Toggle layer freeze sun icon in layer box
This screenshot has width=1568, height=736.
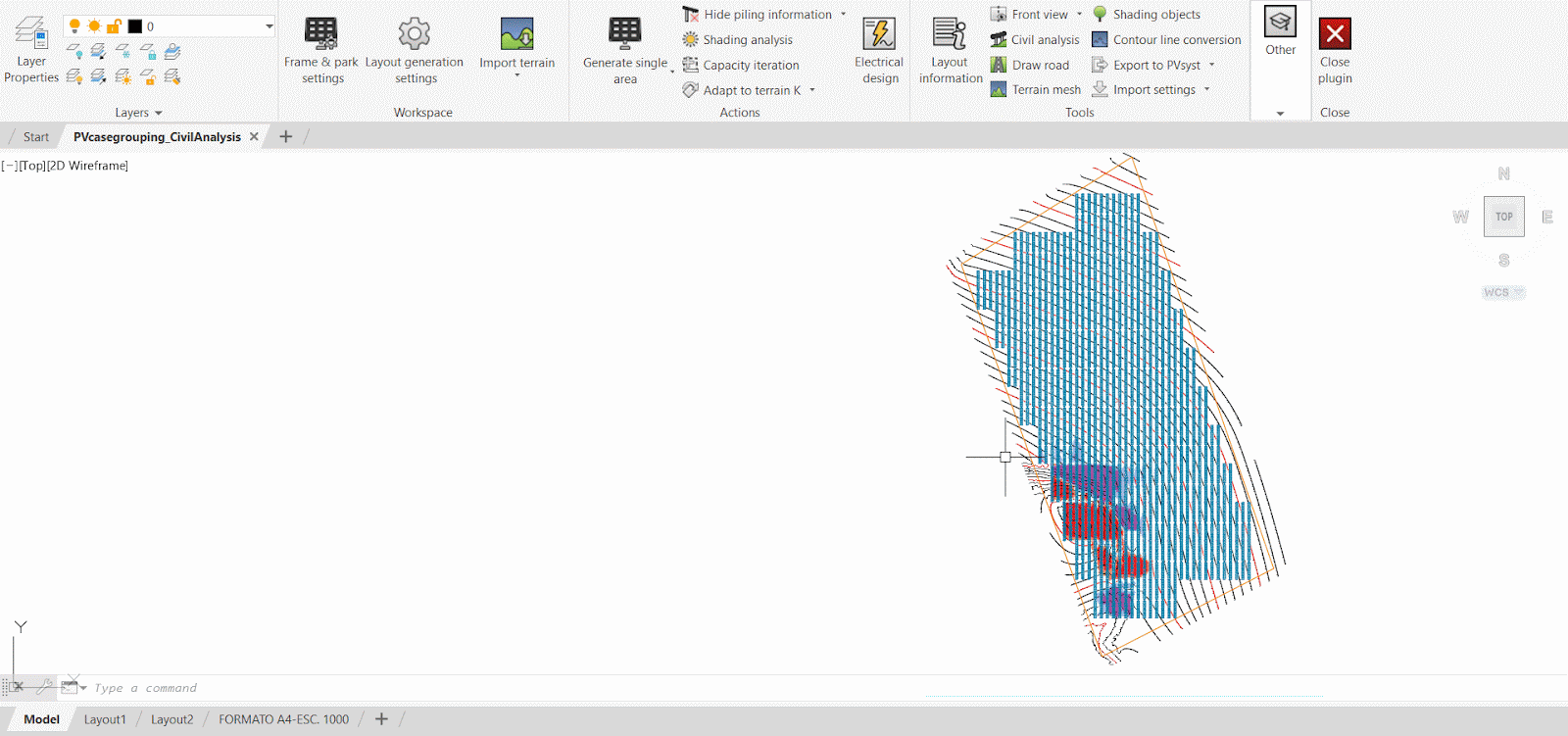point(94,26)
